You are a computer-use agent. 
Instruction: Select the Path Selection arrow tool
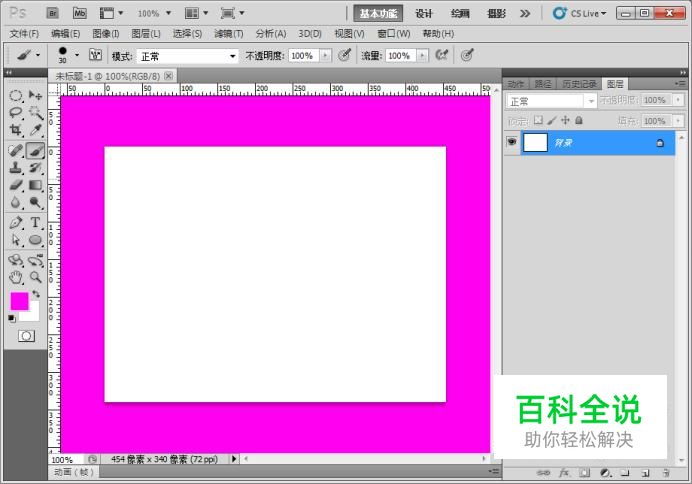point(15,240)
